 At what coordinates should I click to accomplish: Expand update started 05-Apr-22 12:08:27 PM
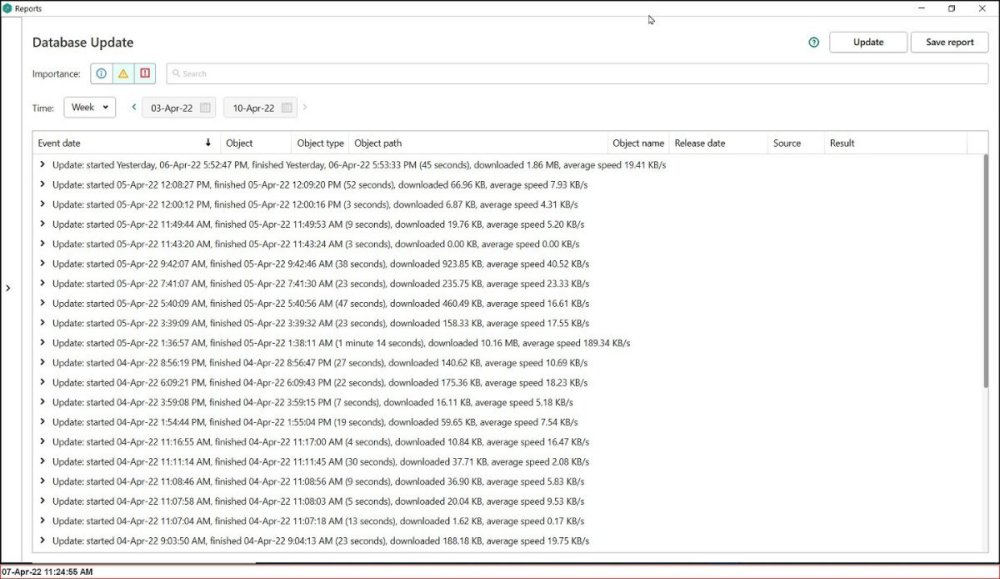42,184
